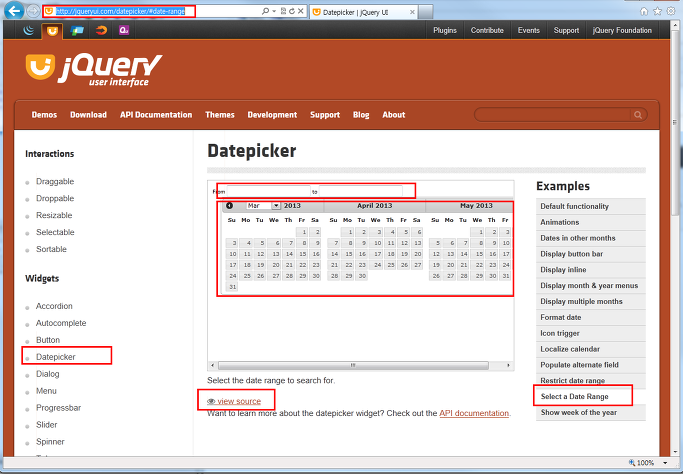Select the Show week of the year example
The width and height of the screenshot is (683, 474).
591,413
